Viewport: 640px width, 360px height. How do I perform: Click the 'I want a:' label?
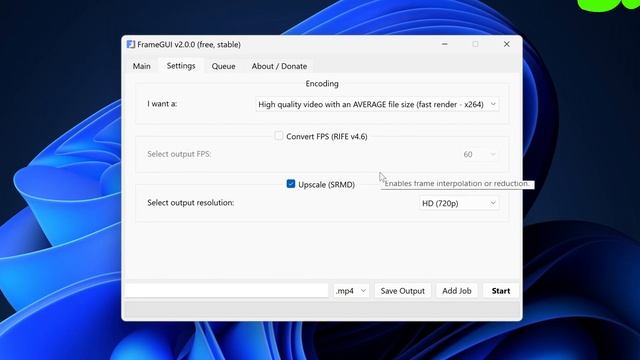pyautogui.click(x=162, y=104)
